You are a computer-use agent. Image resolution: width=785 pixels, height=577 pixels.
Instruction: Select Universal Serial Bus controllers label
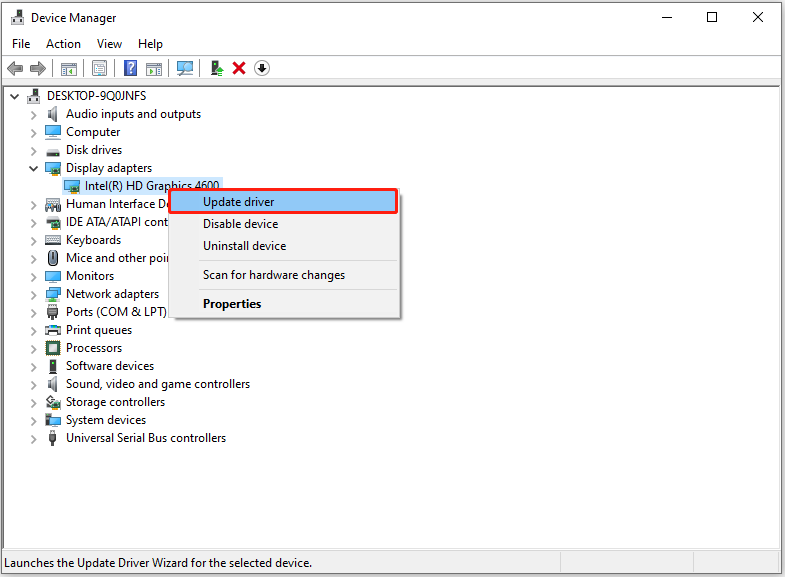(x=146, y=438)
